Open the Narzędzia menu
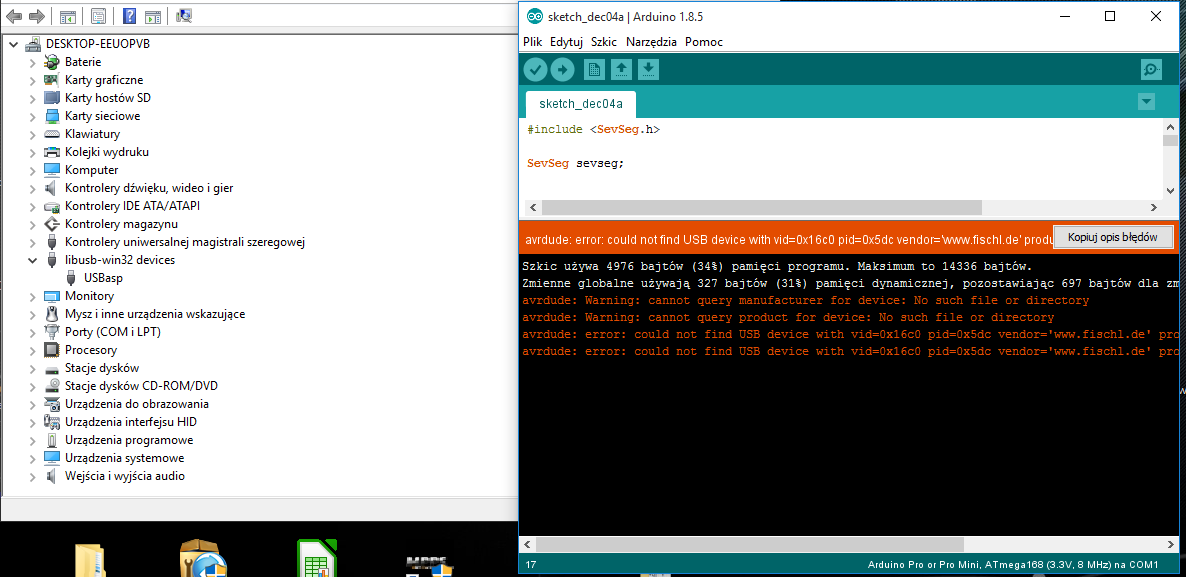Screen dimensions: 1186x577 coord(651,42)
